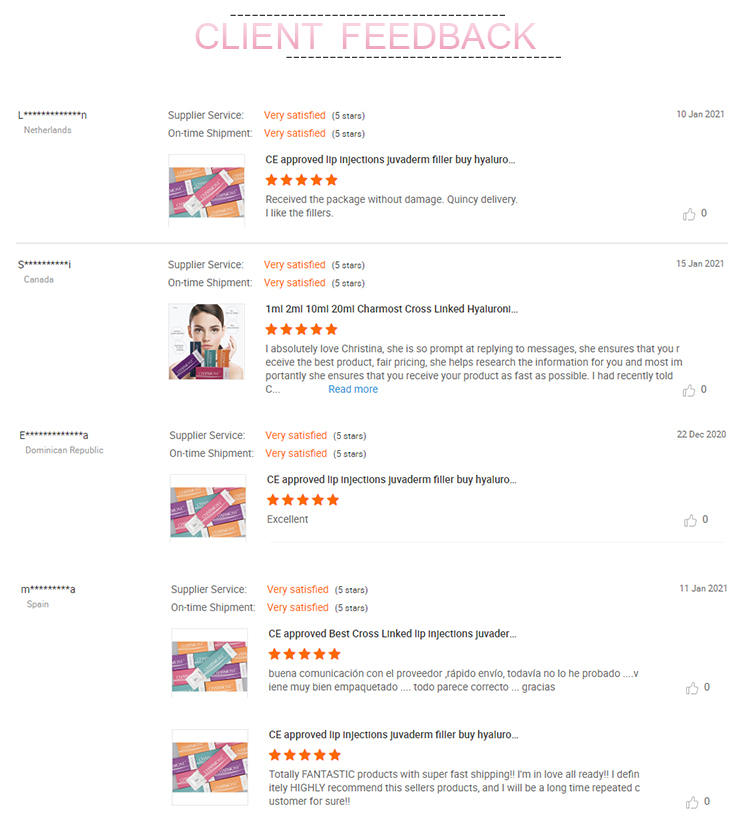Viewport: 750px width, 833px height.
Task: Open Netherlands review product thumbnail
Action: click(207, 190)
